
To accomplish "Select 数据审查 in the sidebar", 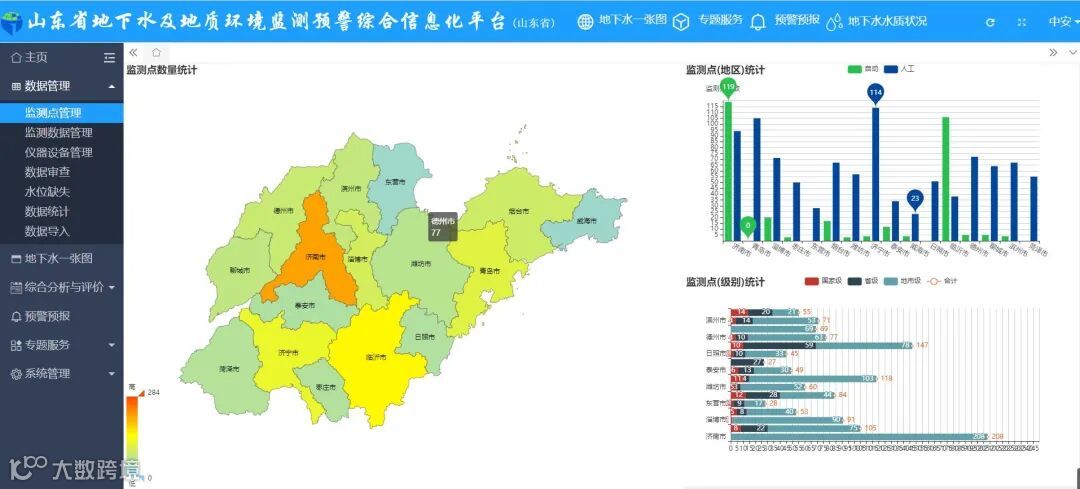I will [x=61, y=171].
